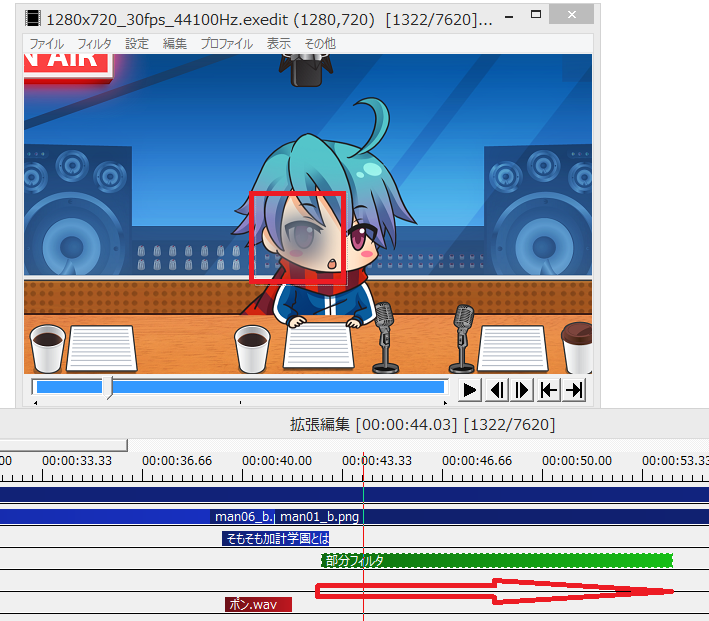Image resolution: width=709 pixels, height=621 pixels.
Task: Jump to the end frame
Action: pos(574,389)
